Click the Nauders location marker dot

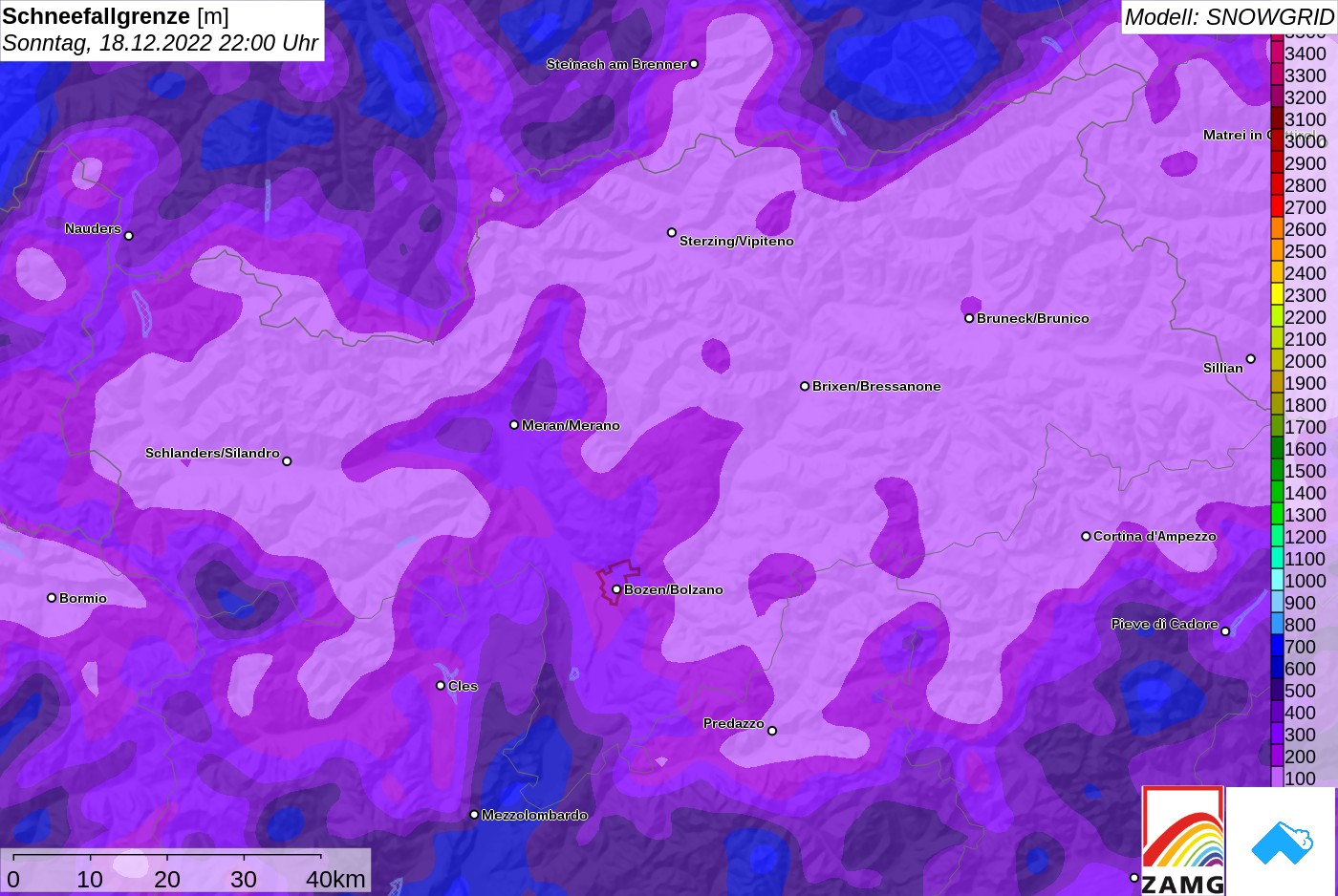(x=129, y=235)
